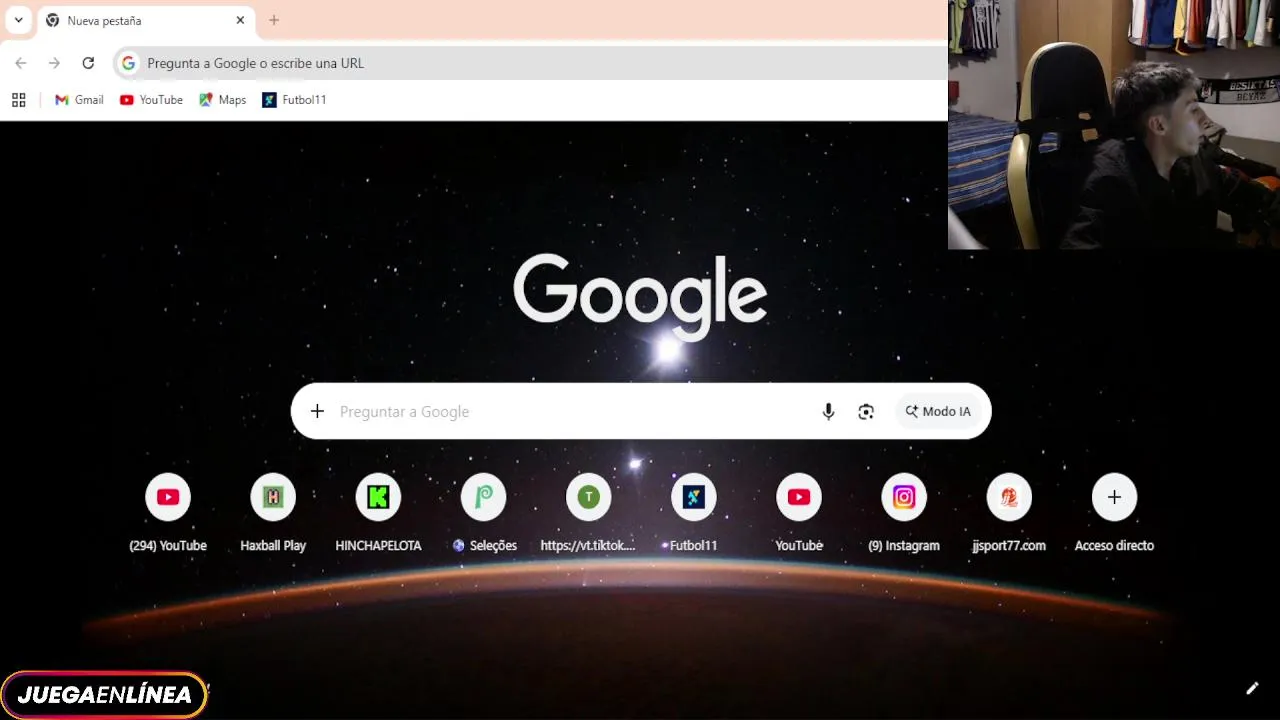Image resolution: width=1280 pixels, height=720 pixels.
Task: Customize Chrome with the pencil icon
Action: click(x=1252, y=688)
